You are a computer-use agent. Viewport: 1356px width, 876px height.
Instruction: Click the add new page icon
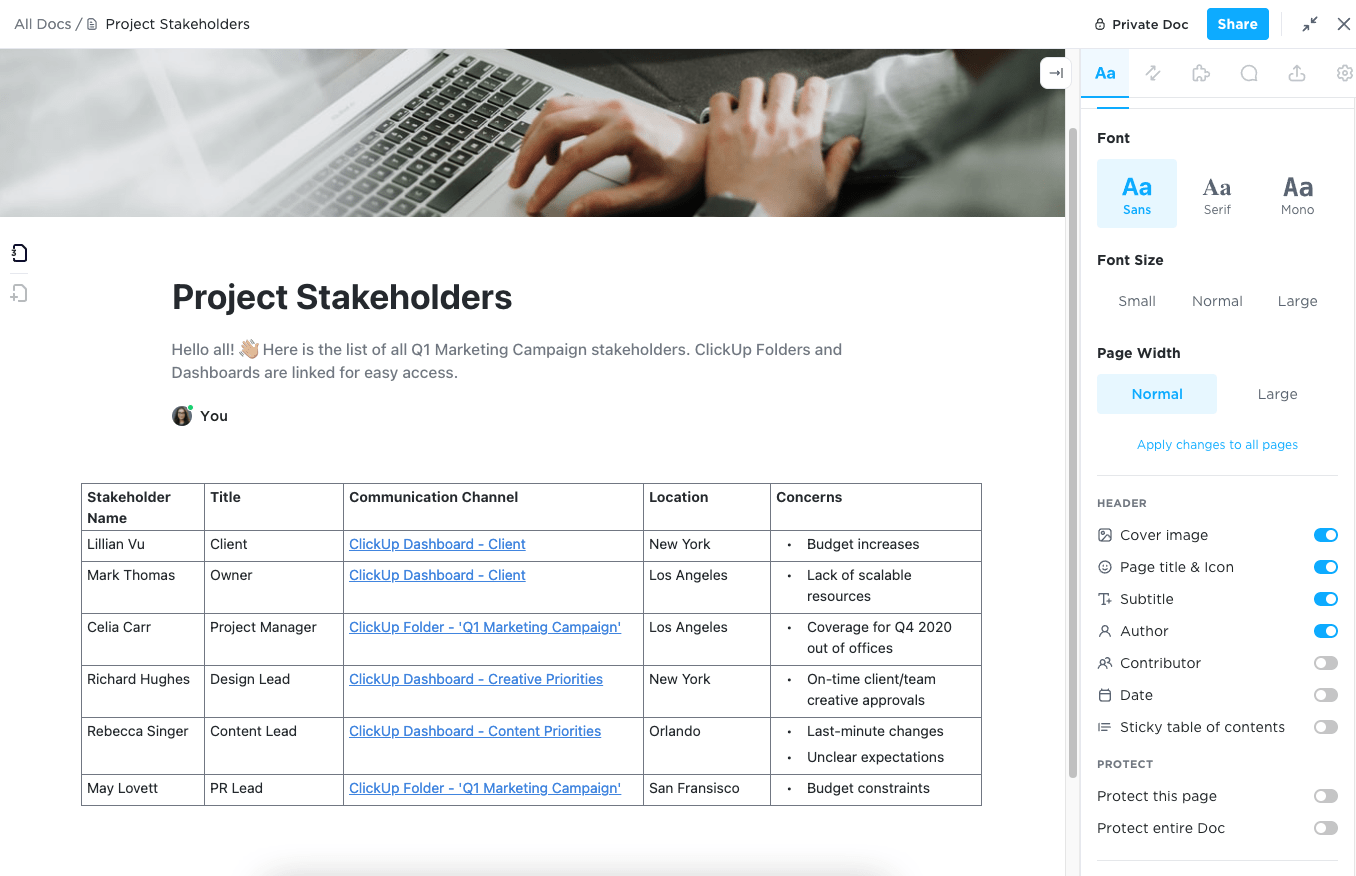tap(19, 293)
